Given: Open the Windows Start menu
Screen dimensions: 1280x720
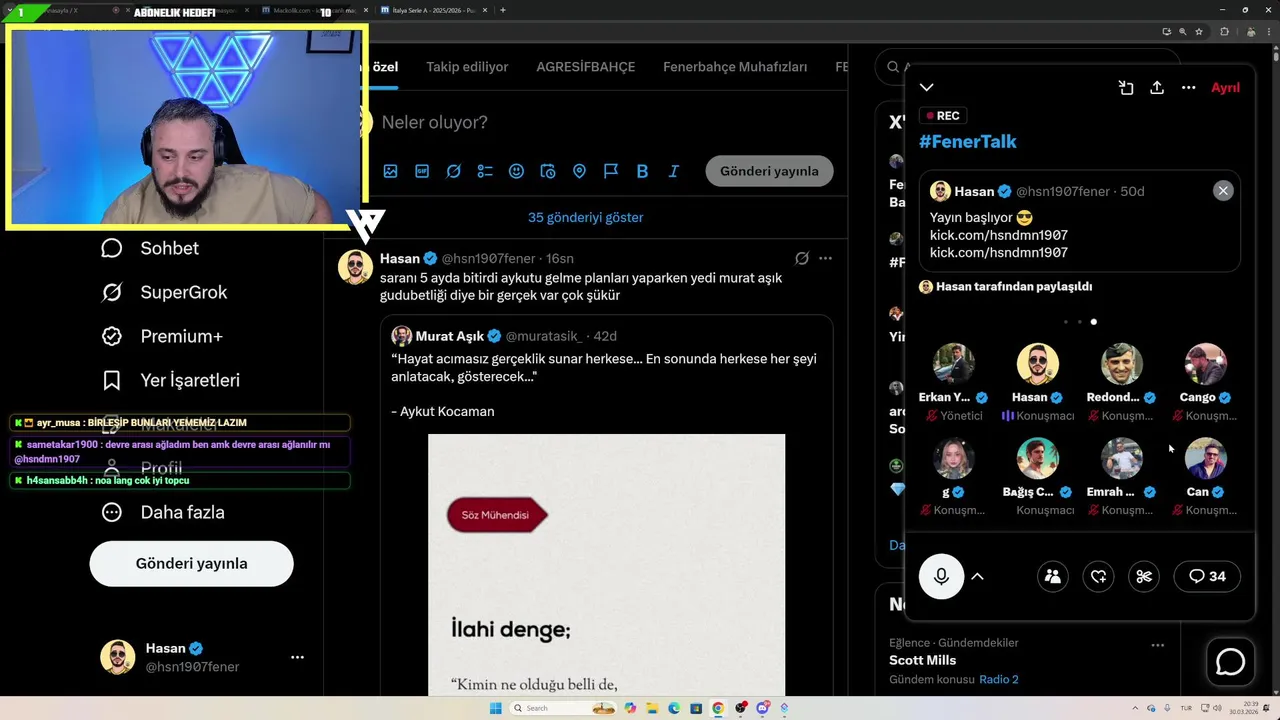Looking at the screenshot, I should (x=495, y=708).
